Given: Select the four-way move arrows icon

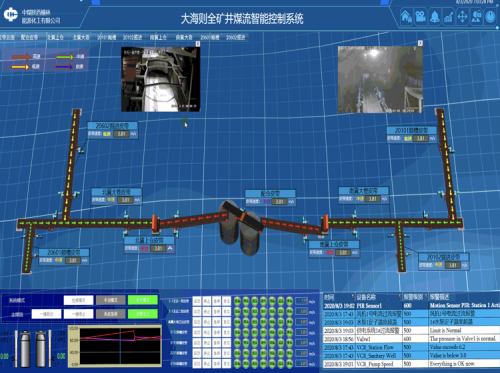Looking at the screenshot, I should tap(462, 16).
